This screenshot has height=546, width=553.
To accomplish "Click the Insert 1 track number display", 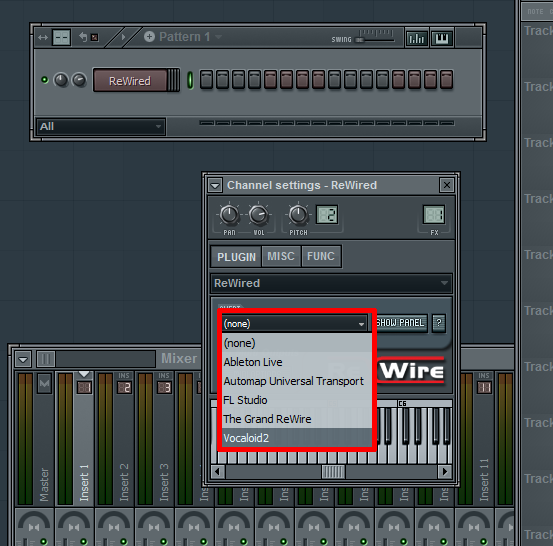I will [84, 388].
